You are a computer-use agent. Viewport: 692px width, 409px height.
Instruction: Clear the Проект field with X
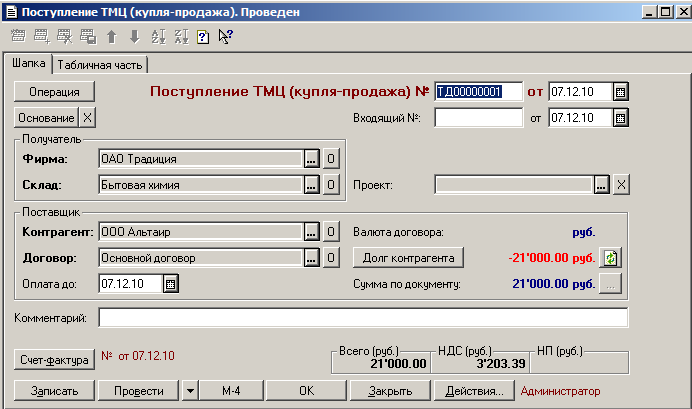[x=620, y=185]
